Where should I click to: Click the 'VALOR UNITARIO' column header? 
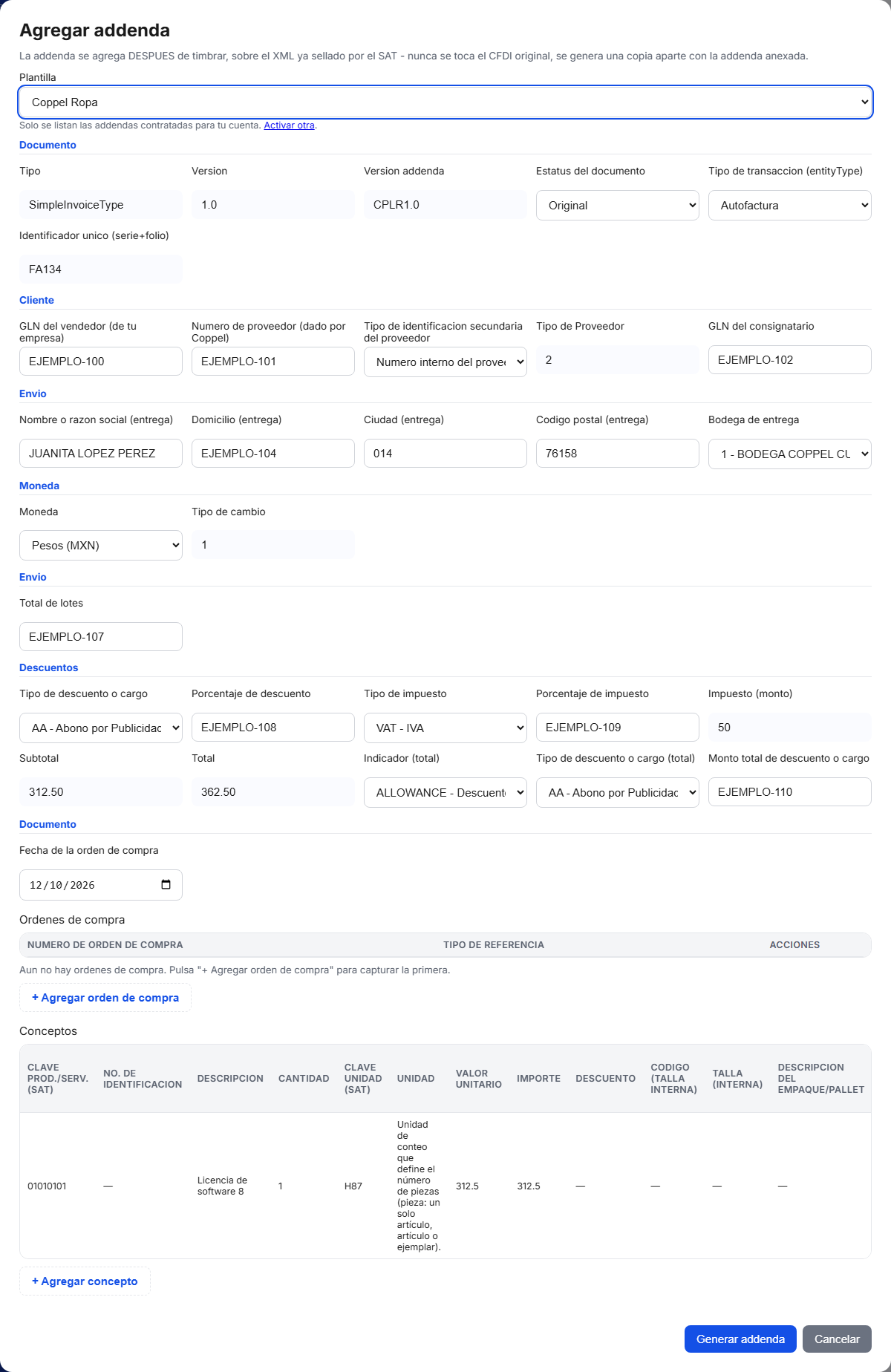[479, 1079]
